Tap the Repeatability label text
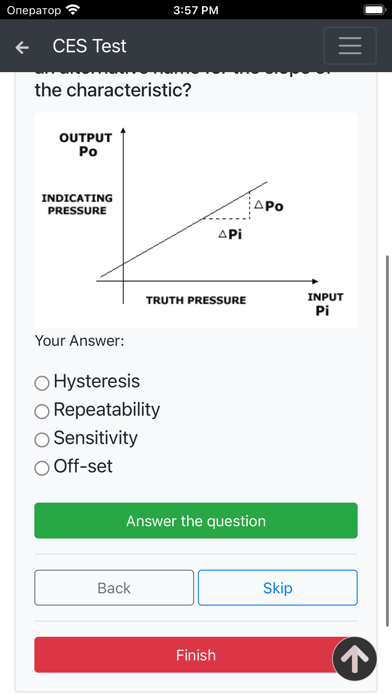Image resolution: width=392 pixels, height=696 pixels. [107, 410]
